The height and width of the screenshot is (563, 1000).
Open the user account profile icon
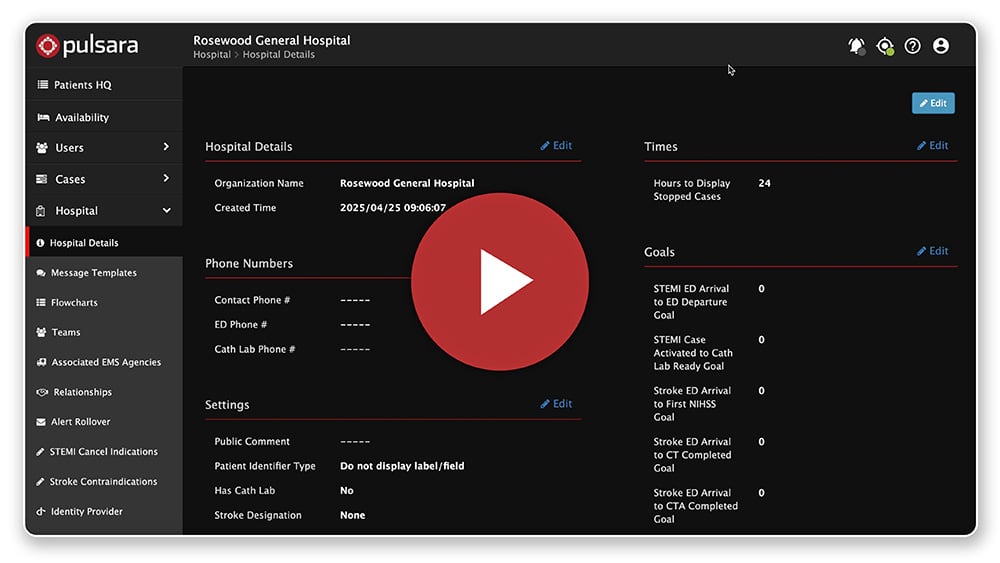click(941, 46)
